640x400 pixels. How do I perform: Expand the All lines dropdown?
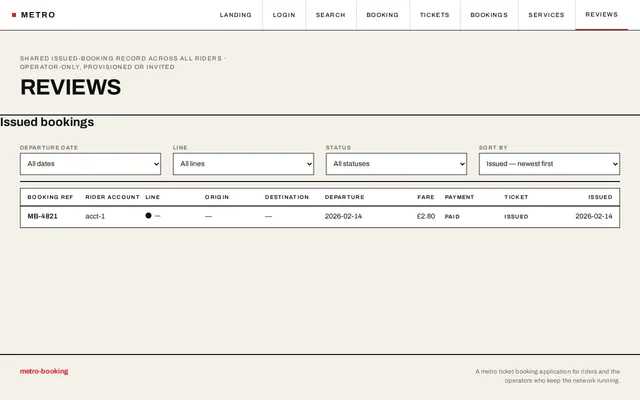tap(243, 164)
